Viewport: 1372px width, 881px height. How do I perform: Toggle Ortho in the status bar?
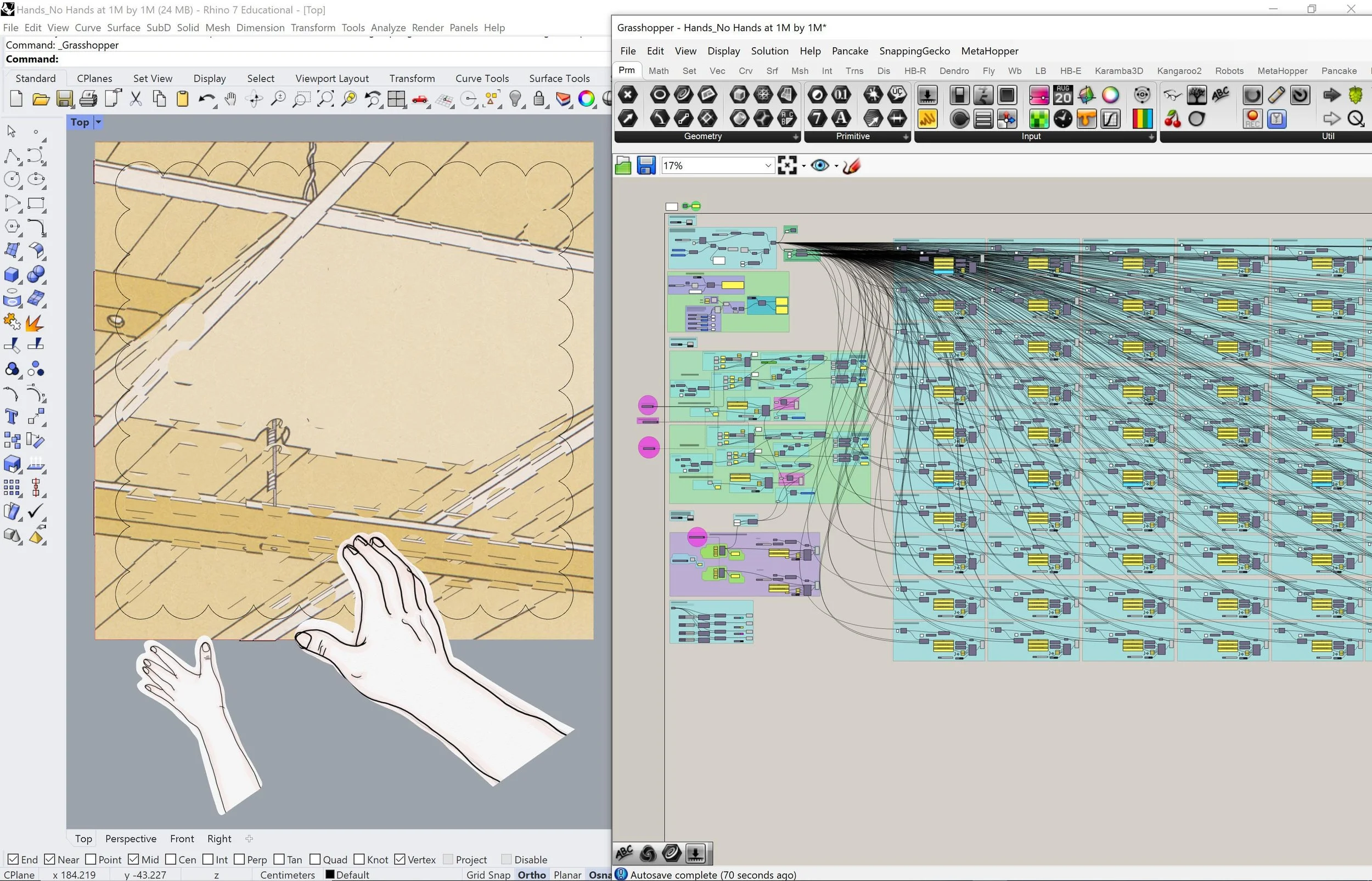coord(531,875)
